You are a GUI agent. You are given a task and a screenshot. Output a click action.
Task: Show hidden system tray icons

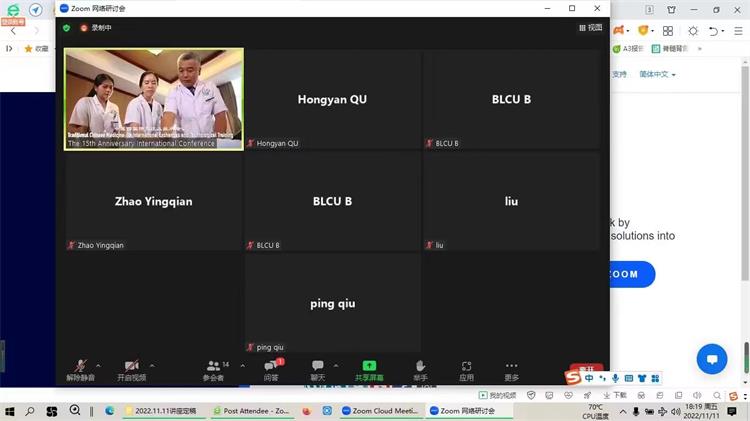point(623,411)
